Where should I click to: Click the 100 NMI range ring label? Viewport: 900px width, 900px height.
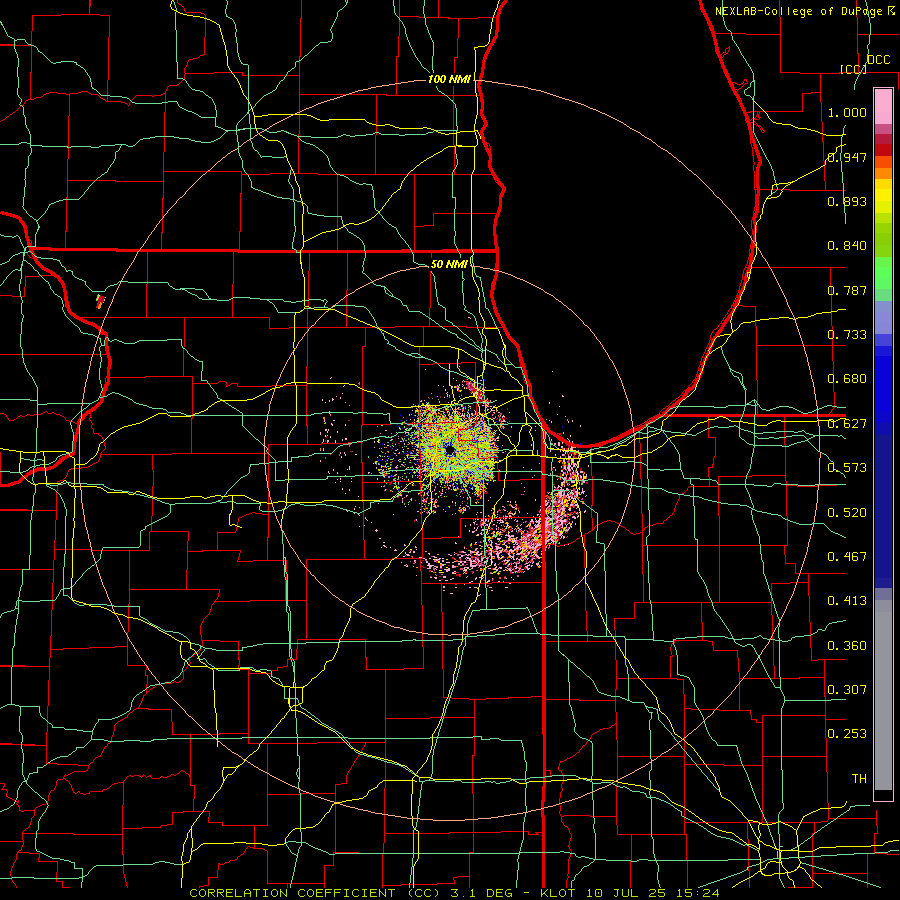(449, 79)
